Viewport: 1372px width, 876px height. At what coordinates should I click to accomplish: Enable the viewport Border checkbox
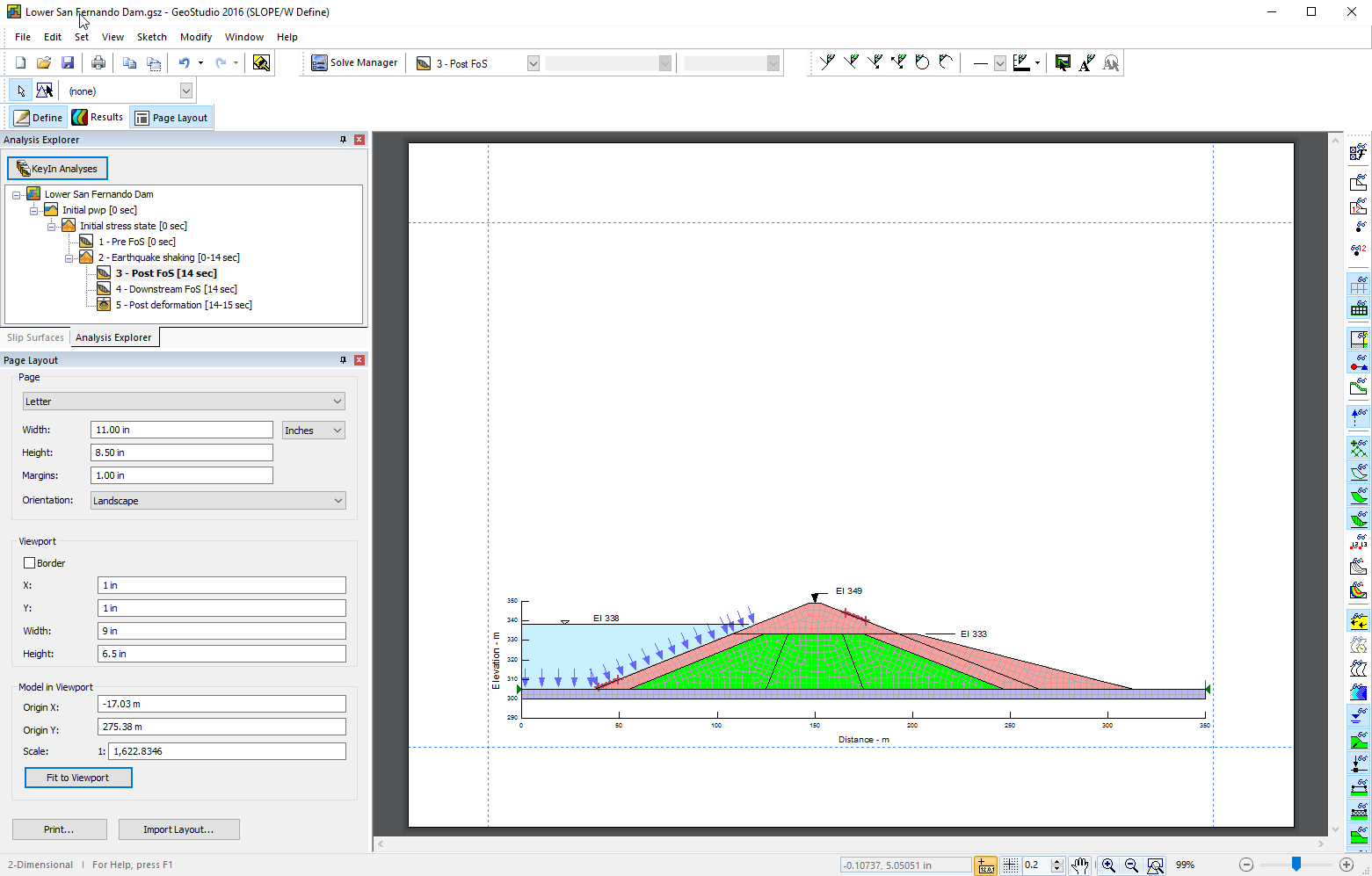click(30, 563)
